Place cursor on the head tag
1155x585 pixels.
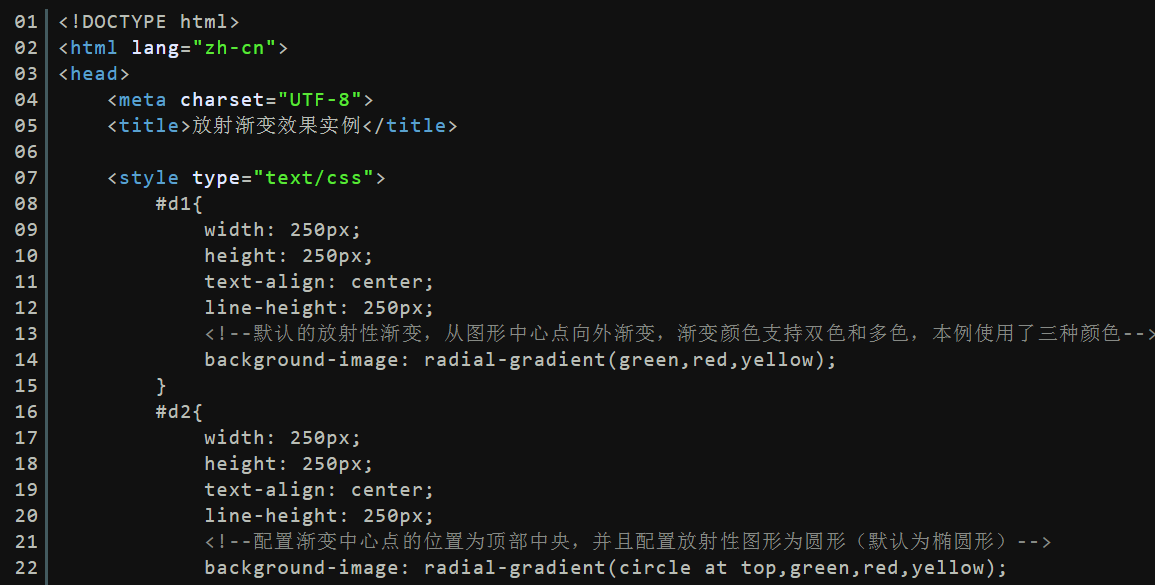94,74
